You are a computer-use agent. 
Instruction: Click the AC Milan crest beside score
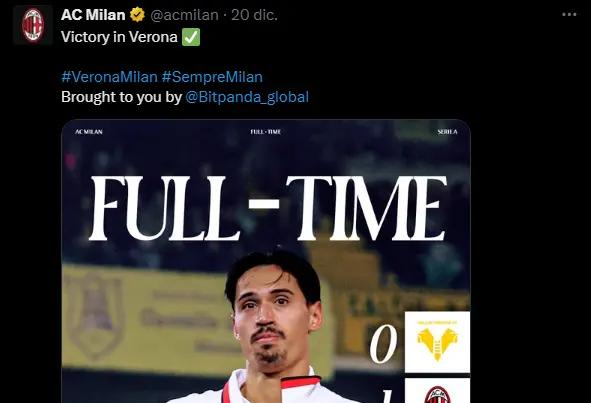(x=437, y=391)
